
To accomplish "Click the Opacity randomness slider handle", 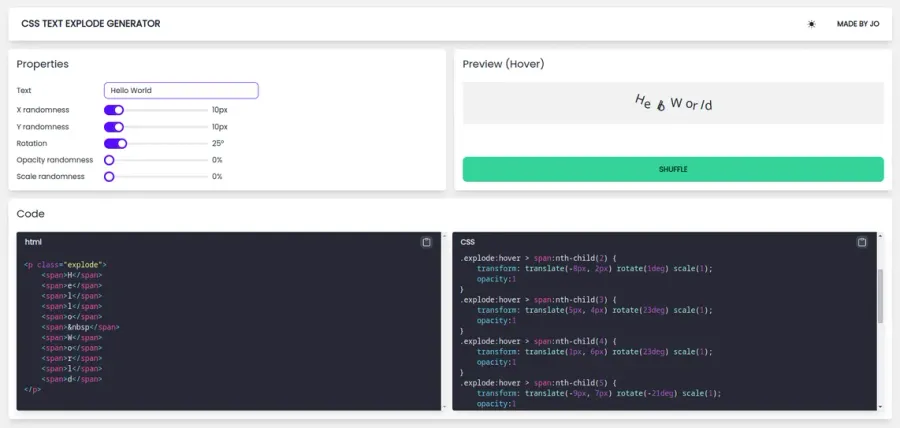I will tap(109, 160).
